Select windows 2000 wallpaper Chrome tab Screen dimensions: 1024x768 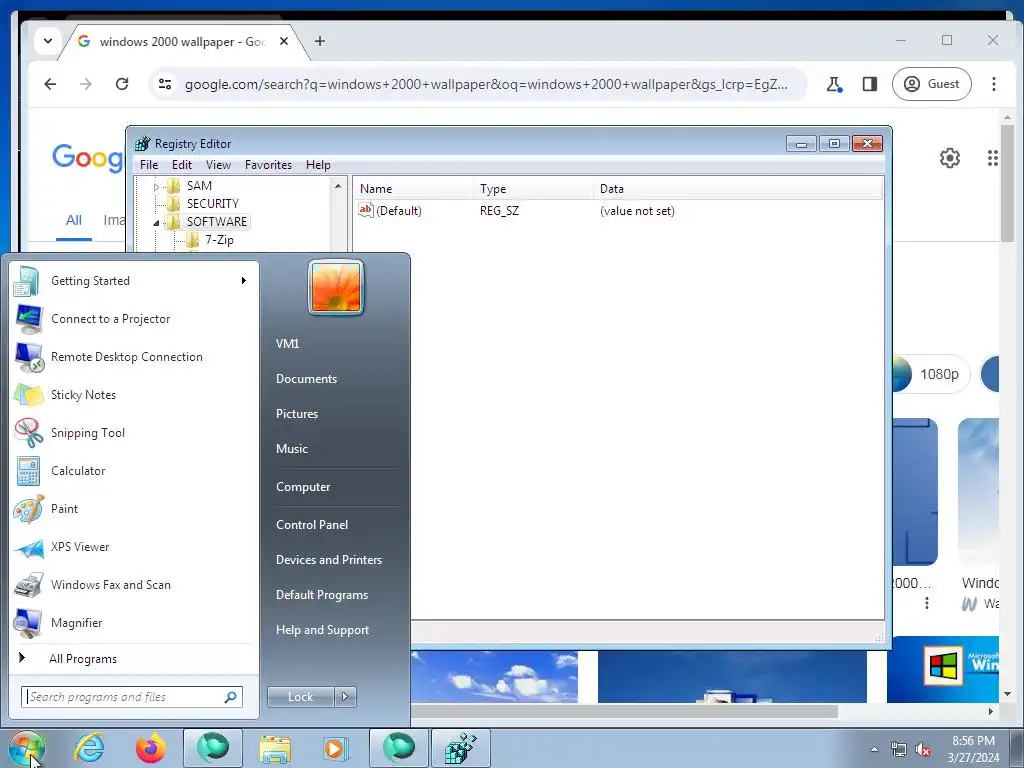(x=183, y=42)
